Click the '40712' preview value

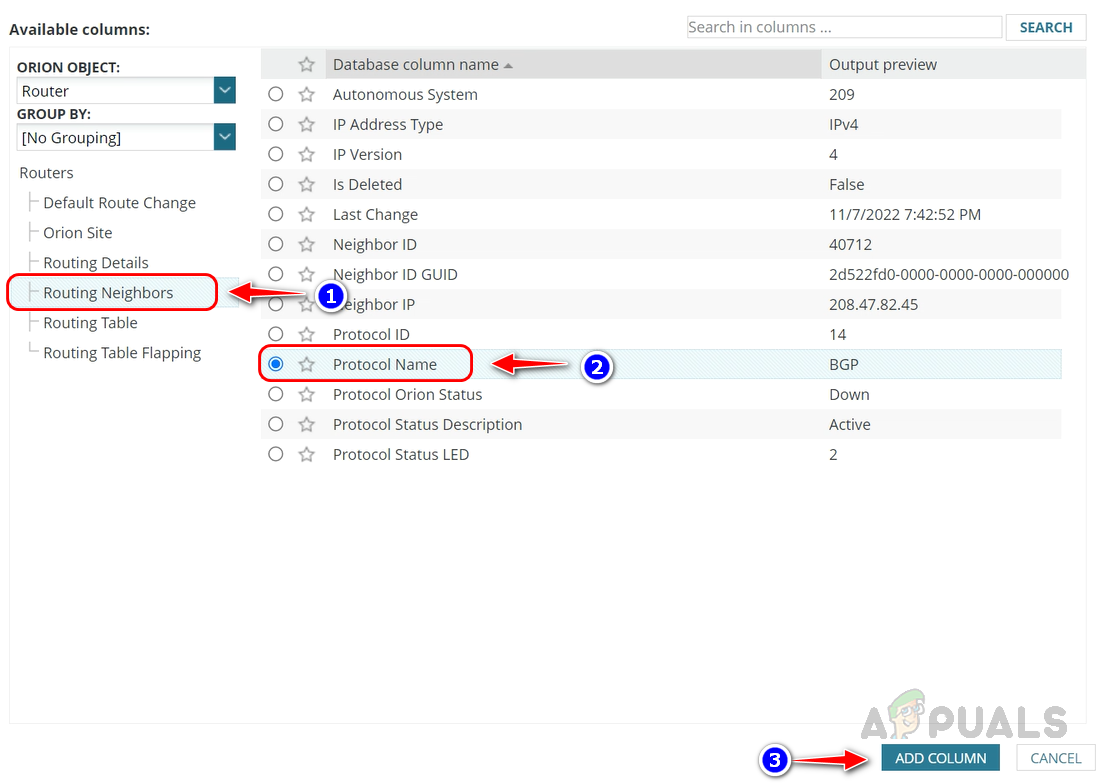(x=850, y=245)
